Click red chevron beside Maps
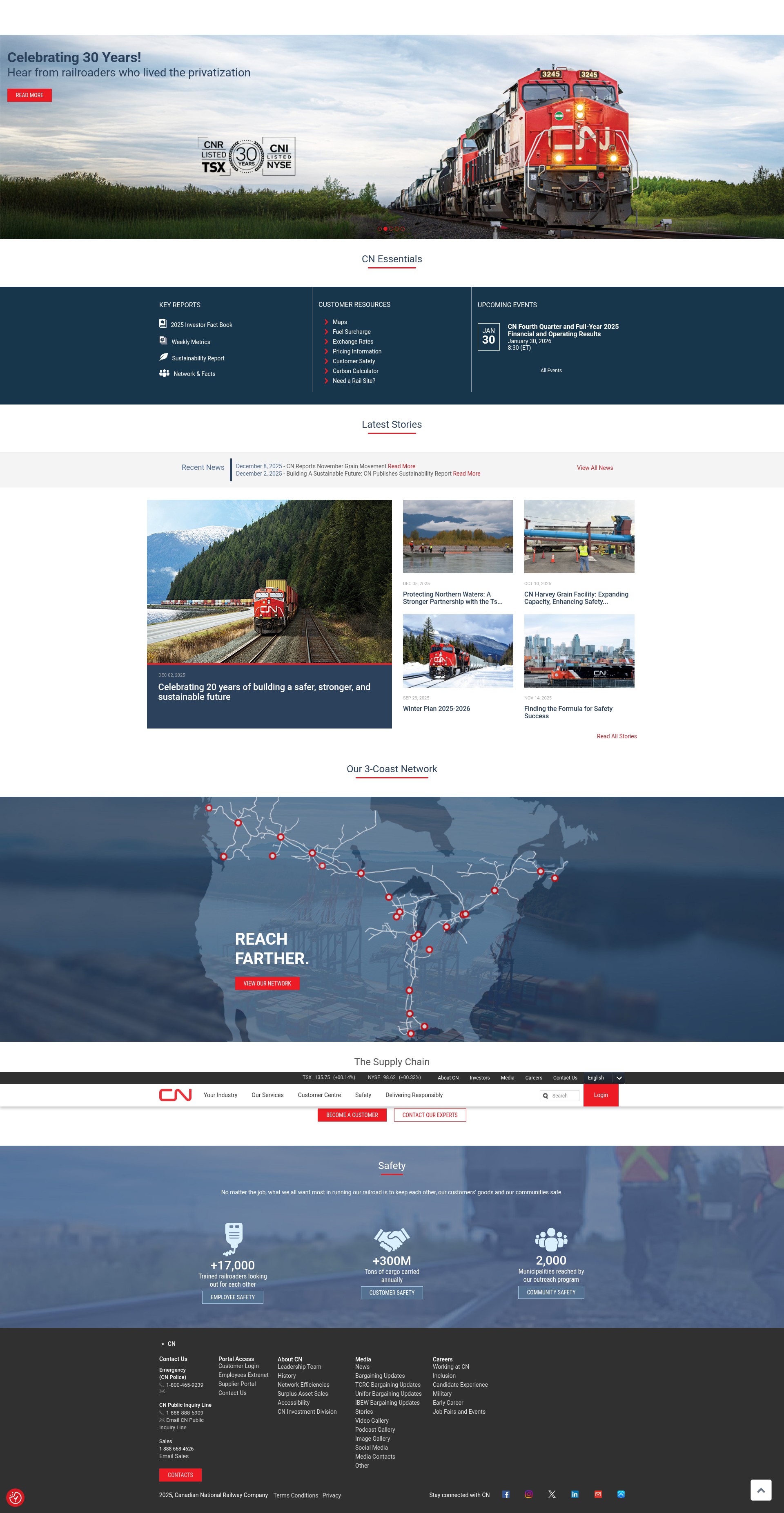 coord(326,322)
